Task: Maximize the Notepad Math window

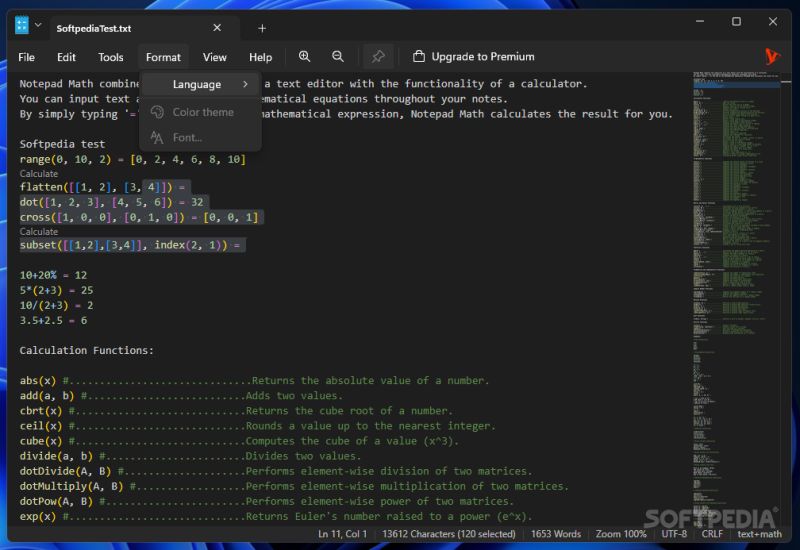Action: point(736,21)
